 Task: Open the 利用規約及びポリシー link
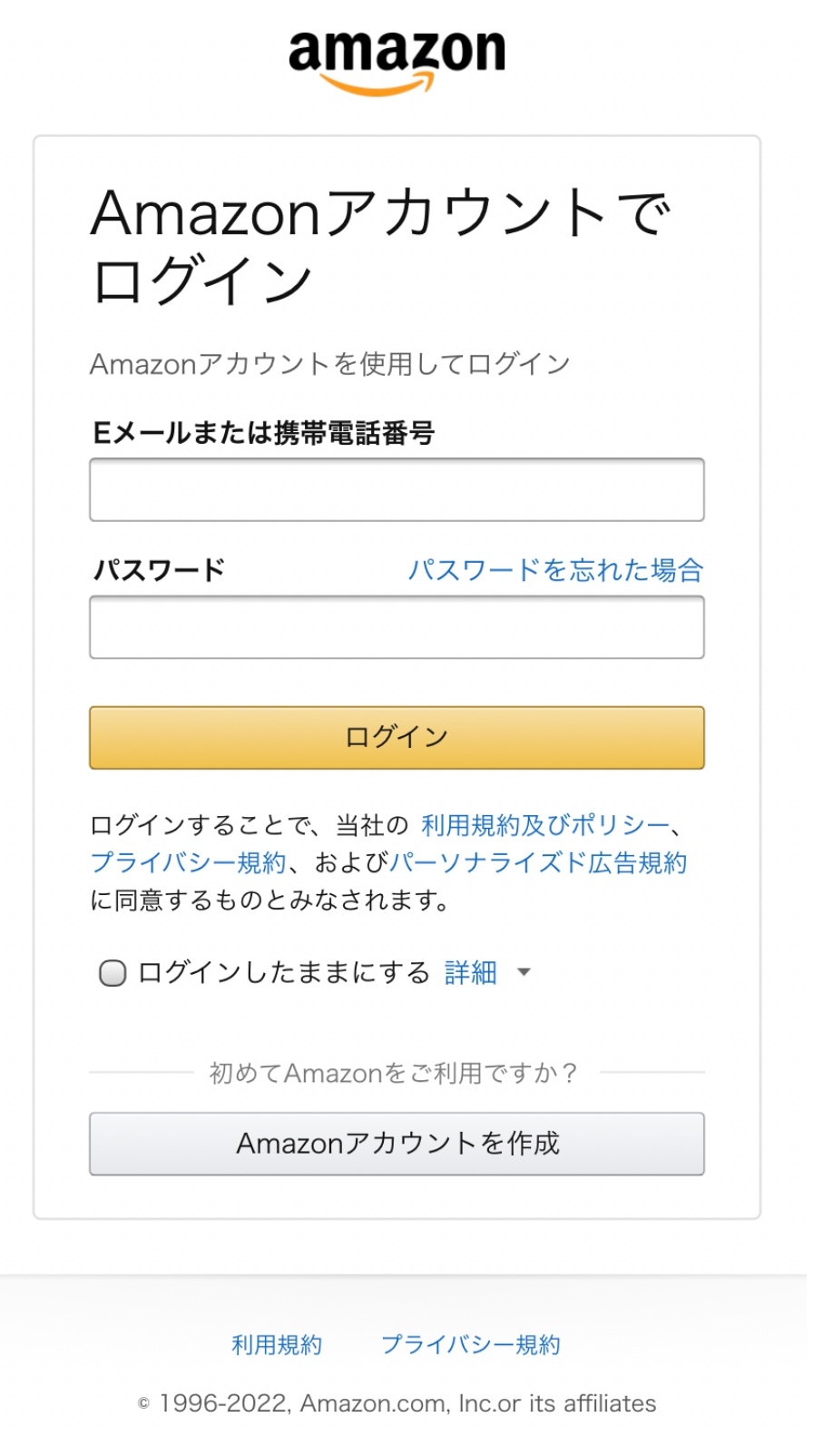point(545,825)
